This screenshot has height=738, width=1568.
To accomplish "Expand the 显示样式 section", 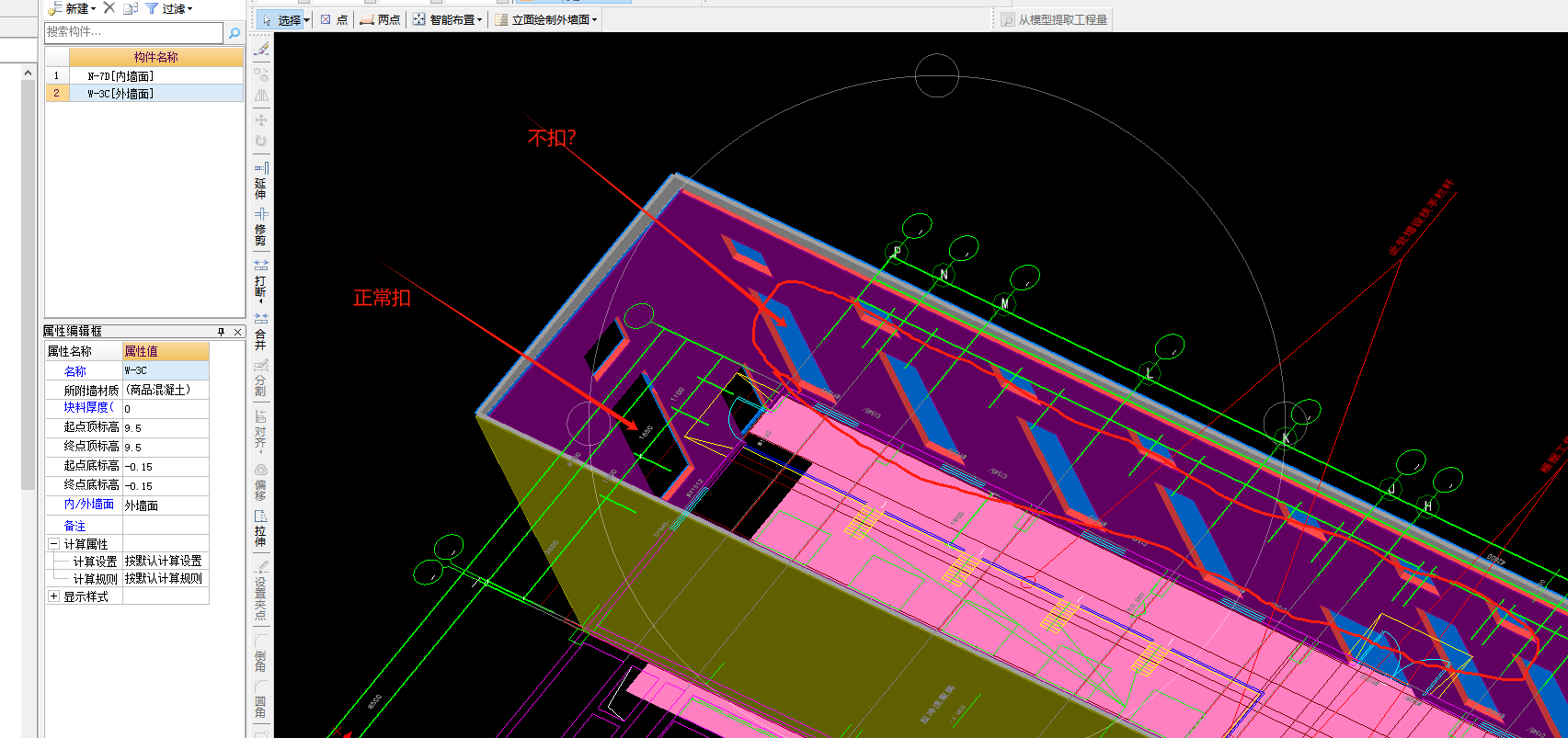I will [53, 596].
